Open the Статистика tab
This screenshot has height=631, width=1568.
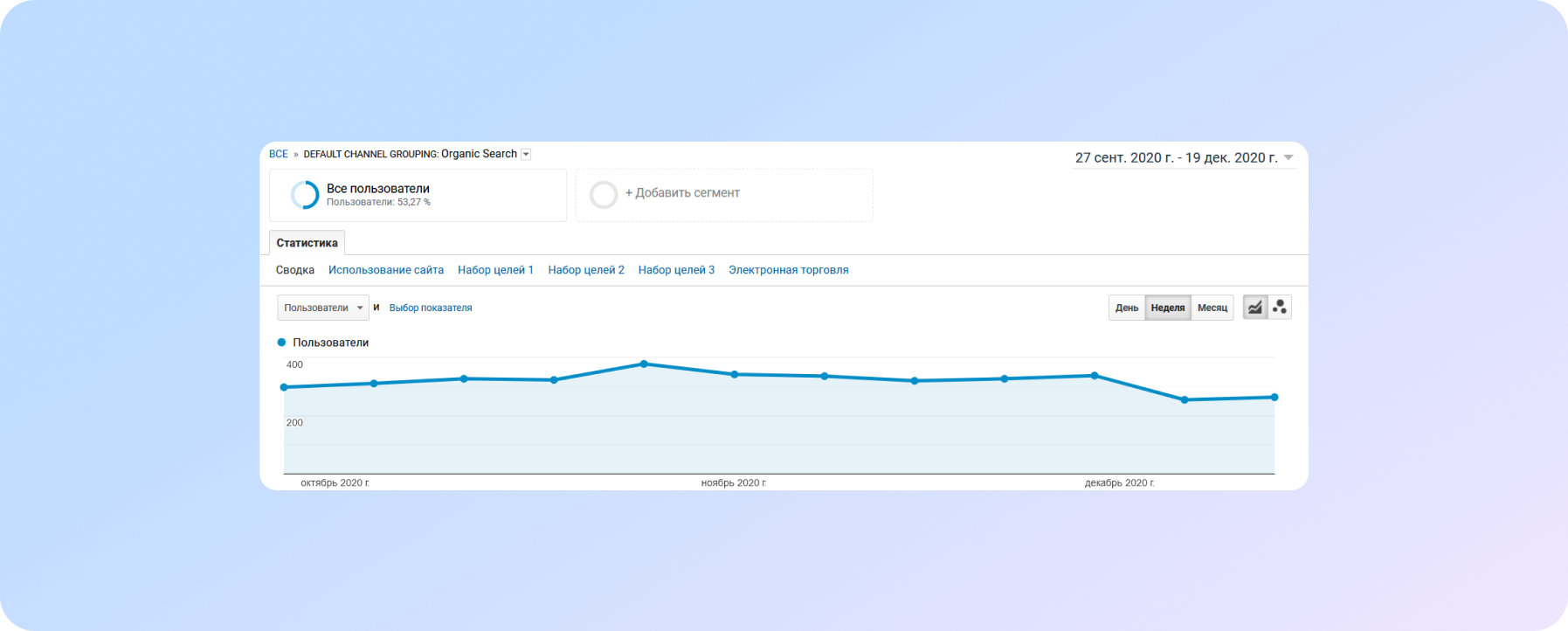pyautogui.click(x=307, y=243)
